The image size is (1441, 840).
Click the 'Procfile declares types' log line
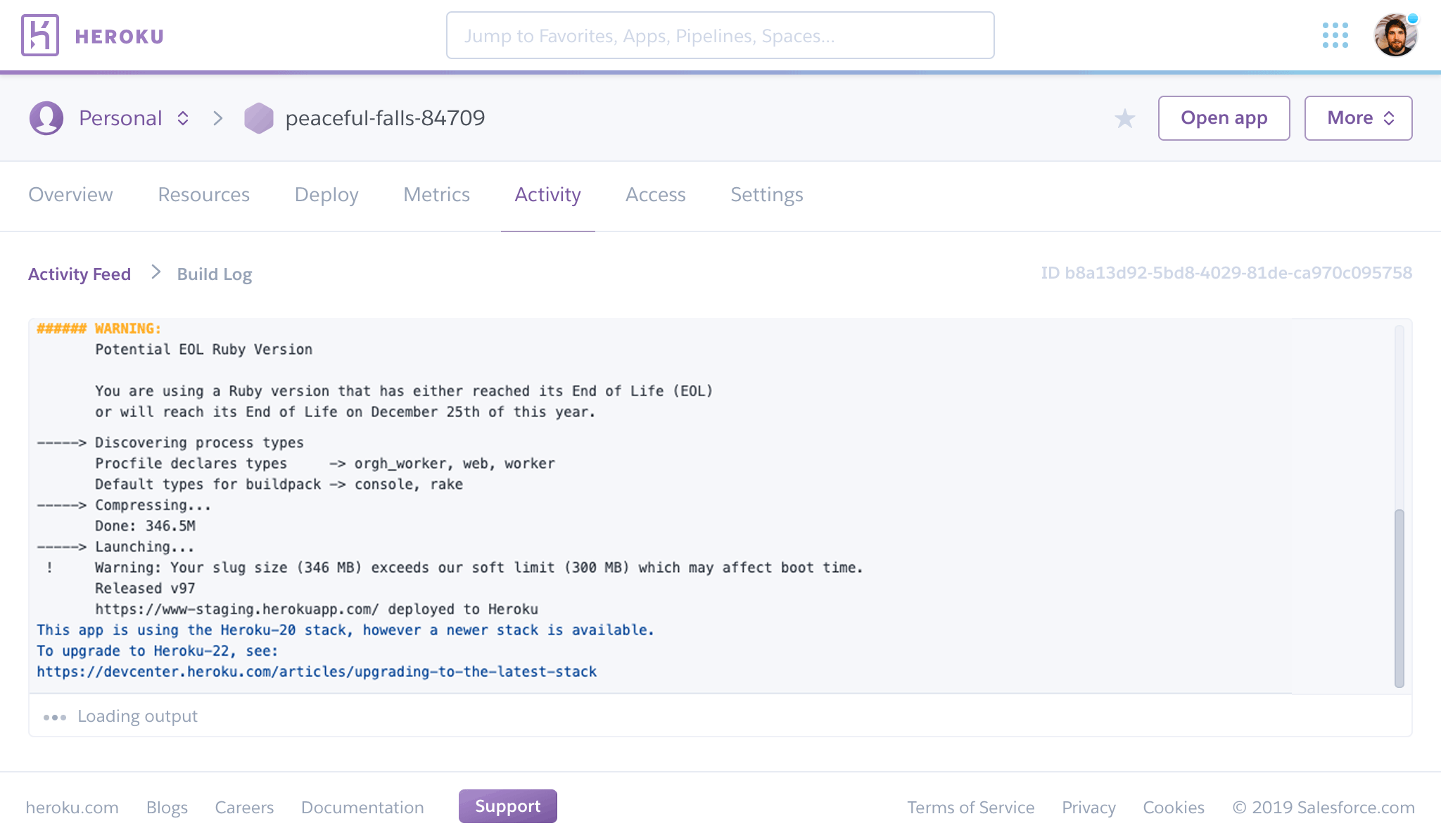pyautogui.click(x=325, y=464)
